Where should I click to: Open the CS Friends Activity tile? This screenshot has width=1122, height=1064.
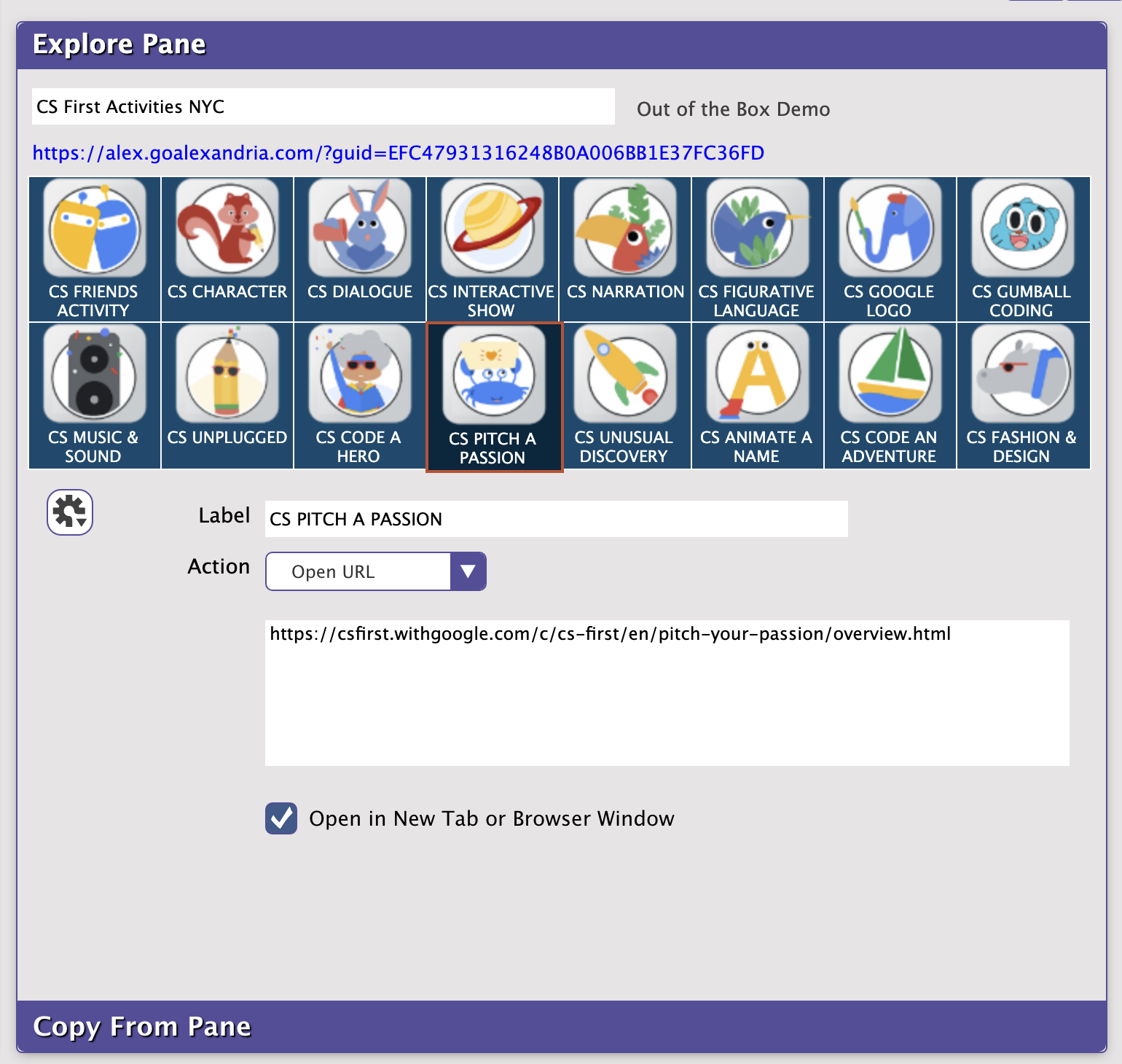point(95,249)
